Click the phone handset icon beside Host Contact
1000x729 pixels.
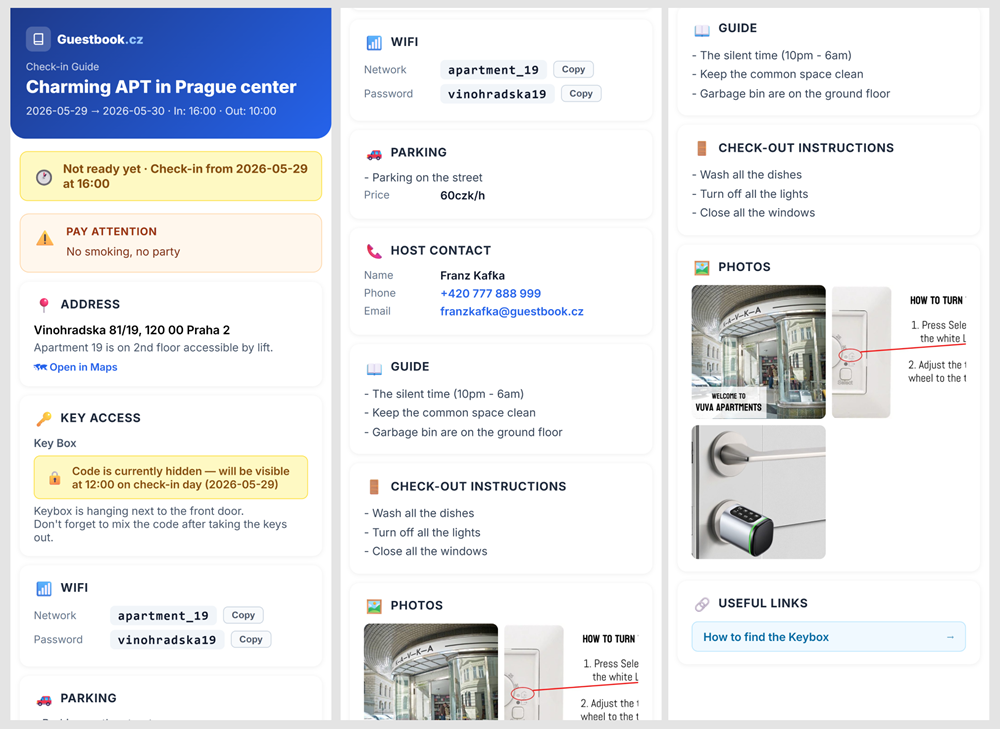coord(374,251)
